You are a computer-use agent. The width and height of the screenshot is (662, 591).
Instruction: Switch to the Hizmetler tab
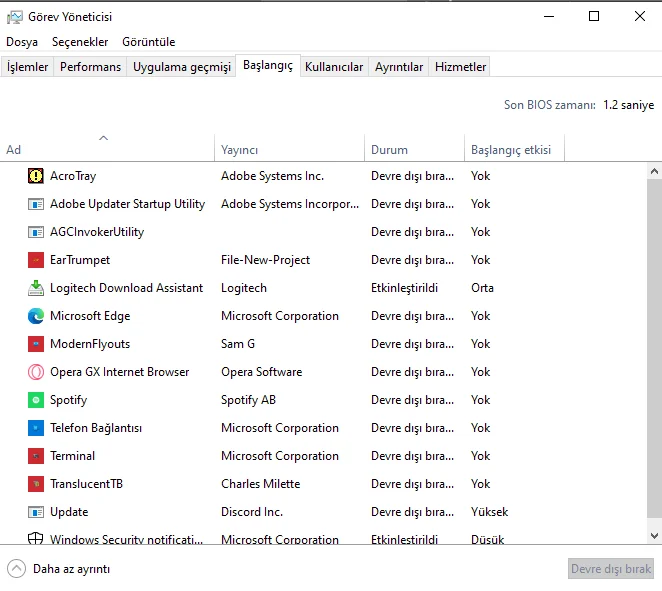pyautogui.click(x=460, y=67)
